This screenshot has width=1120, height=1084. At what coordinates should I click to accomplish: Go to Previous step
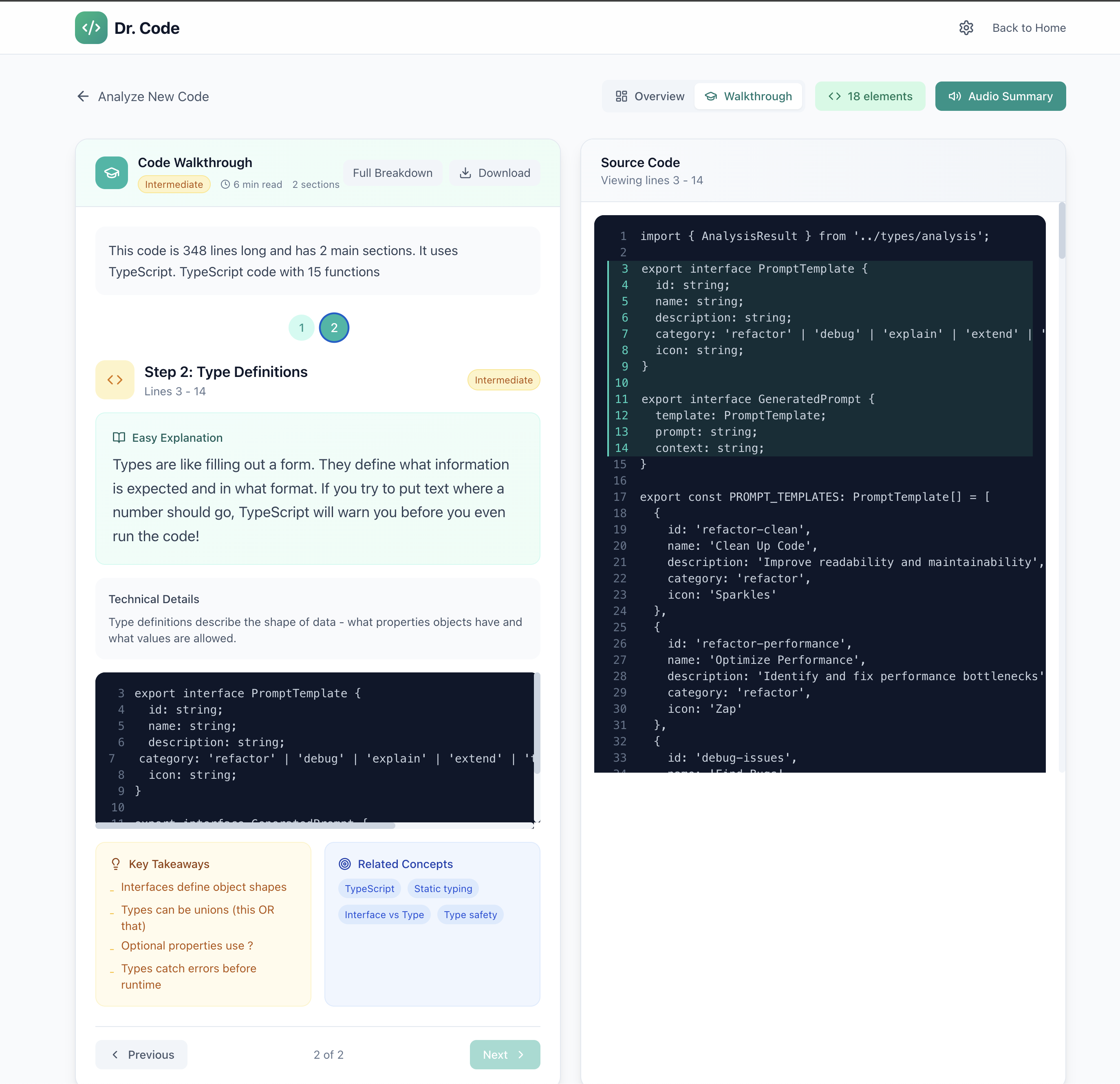[x=142, y=1054]
